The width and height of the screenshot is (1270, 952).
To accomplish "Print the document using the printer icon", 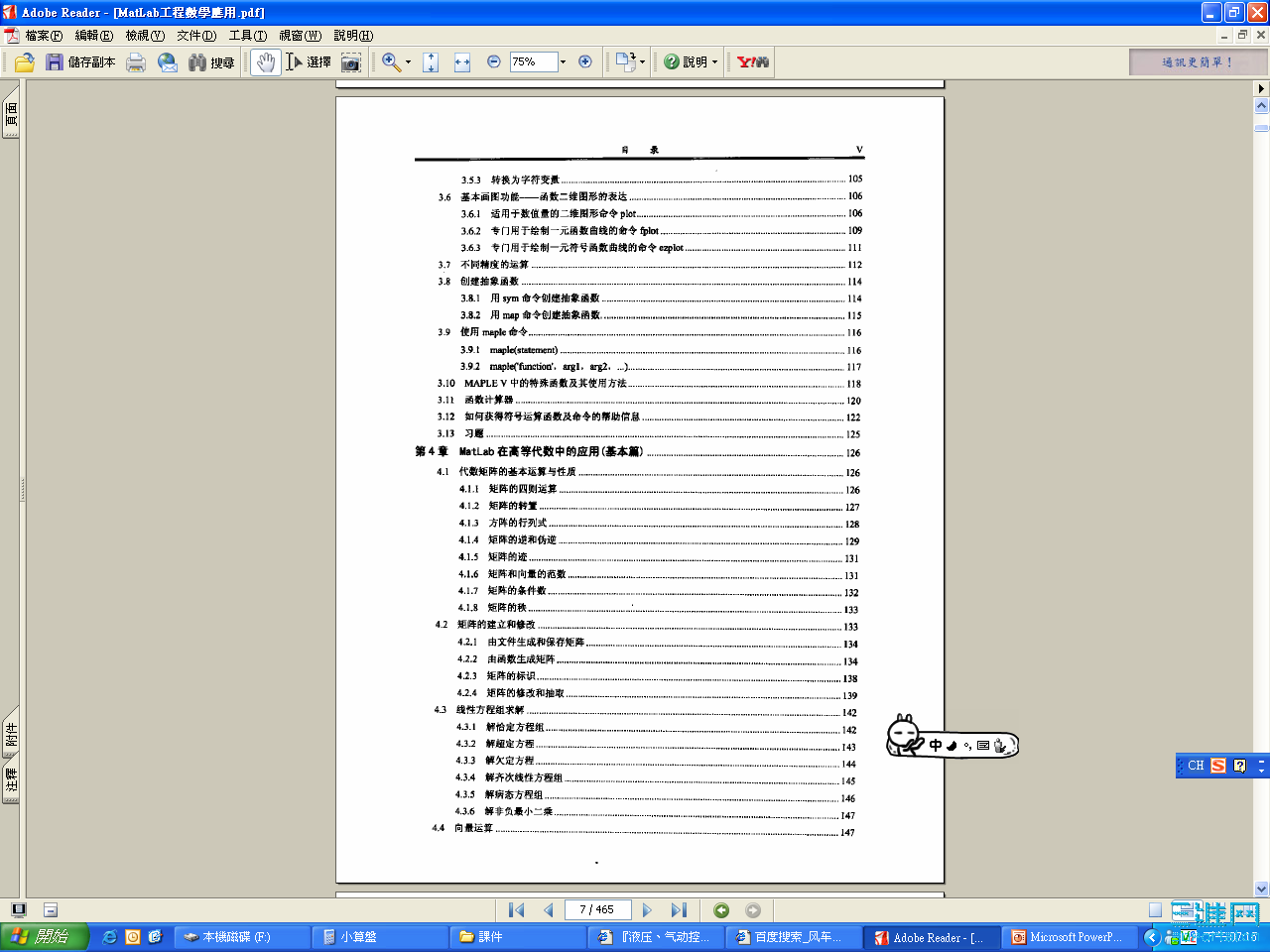I will click(136, 62).
